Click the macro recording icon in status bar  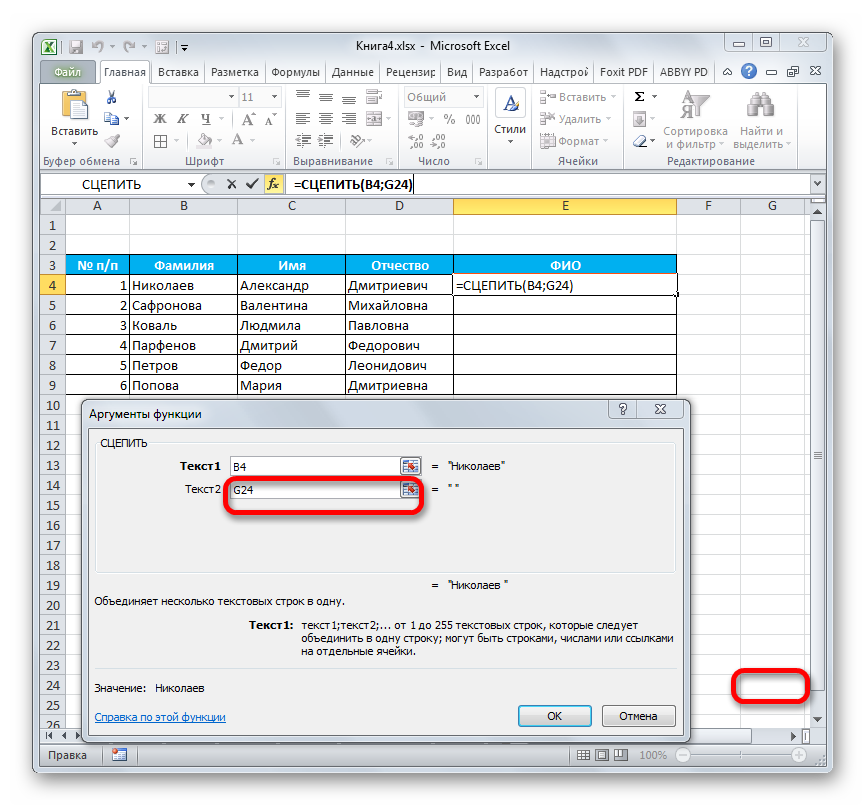pyautogui.click(x=120, y=755)
